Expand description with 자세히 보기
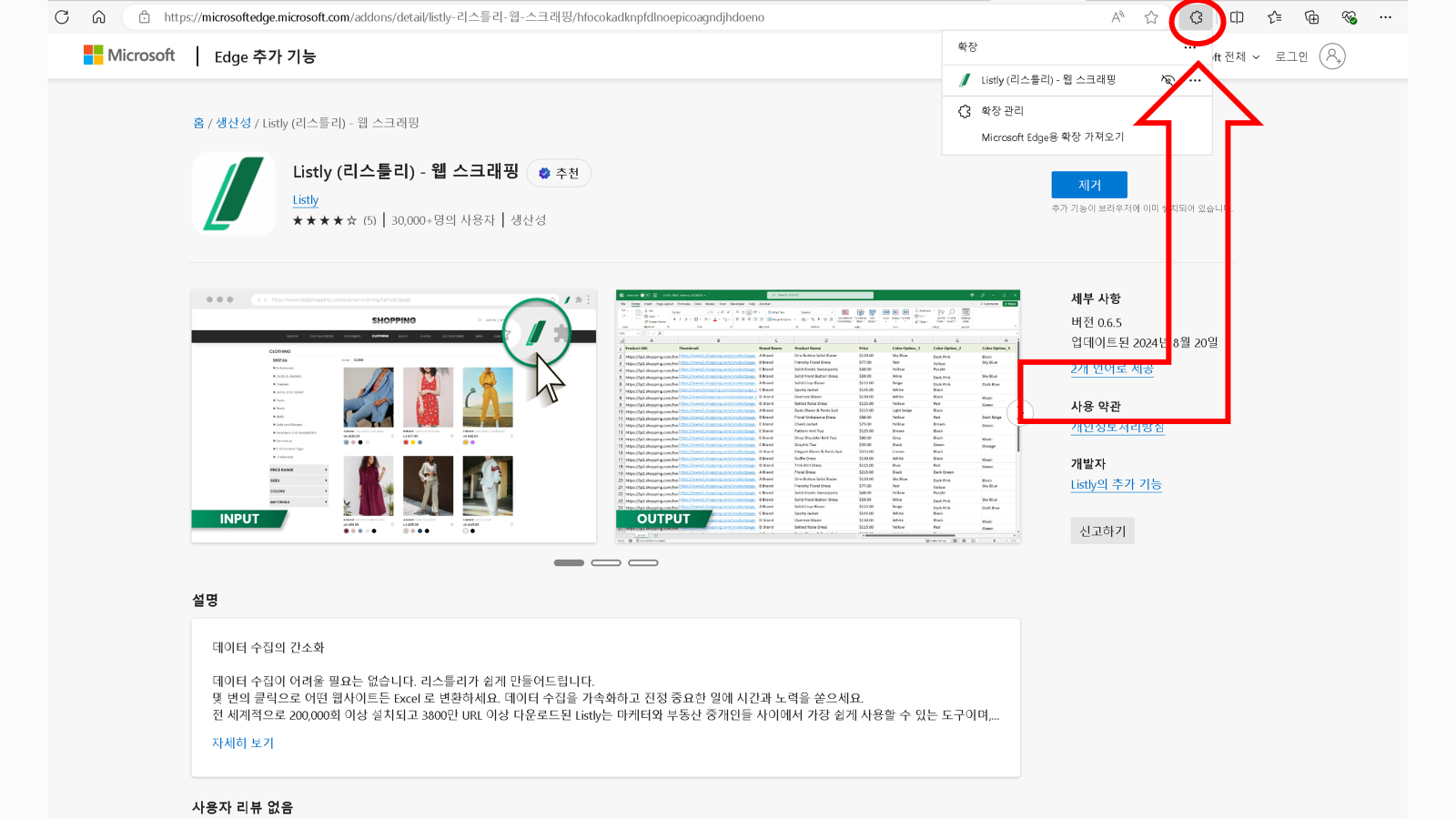This screenshot has width=1456, height=819. pyautogui.click(x=243, y=743)
